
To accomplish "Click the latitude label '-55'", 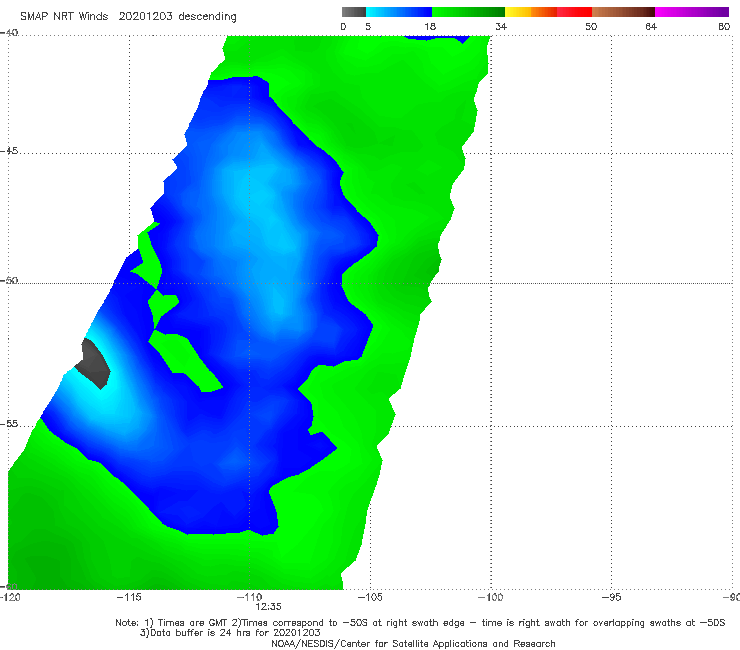I will click(x=9, y=424).
